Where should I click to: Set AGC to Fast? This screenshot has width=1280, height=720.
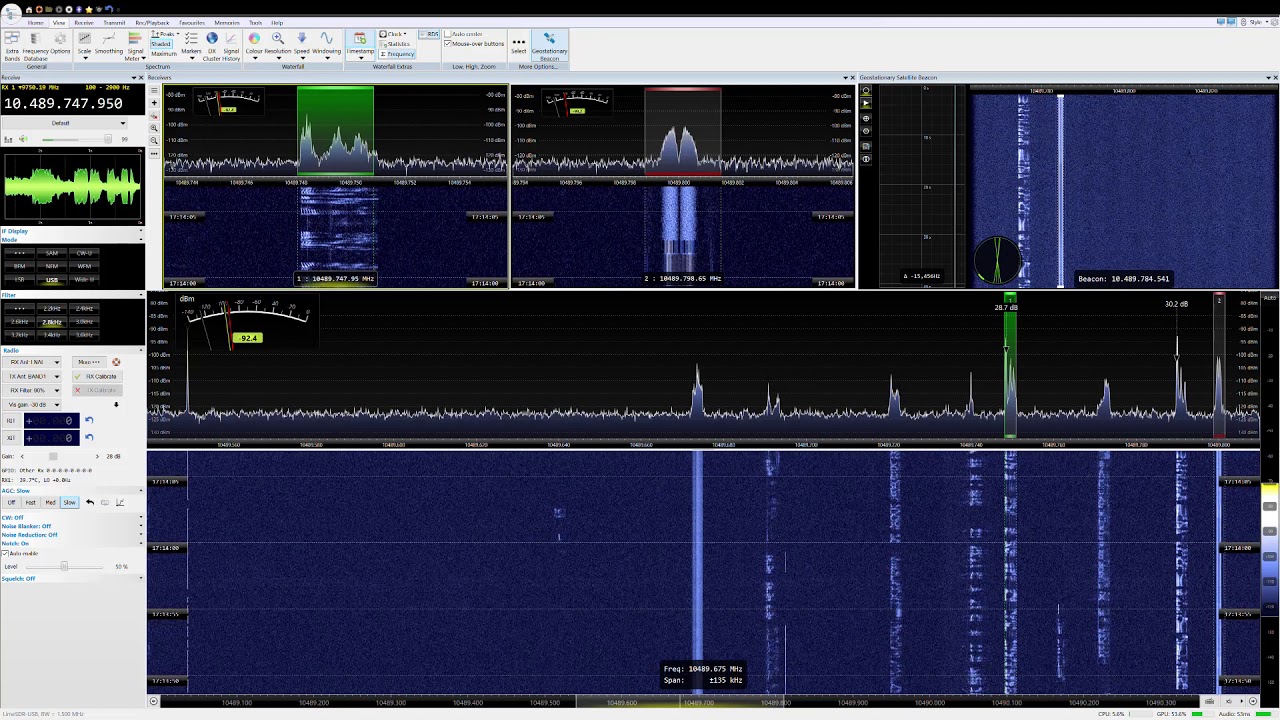pos(31,502)
